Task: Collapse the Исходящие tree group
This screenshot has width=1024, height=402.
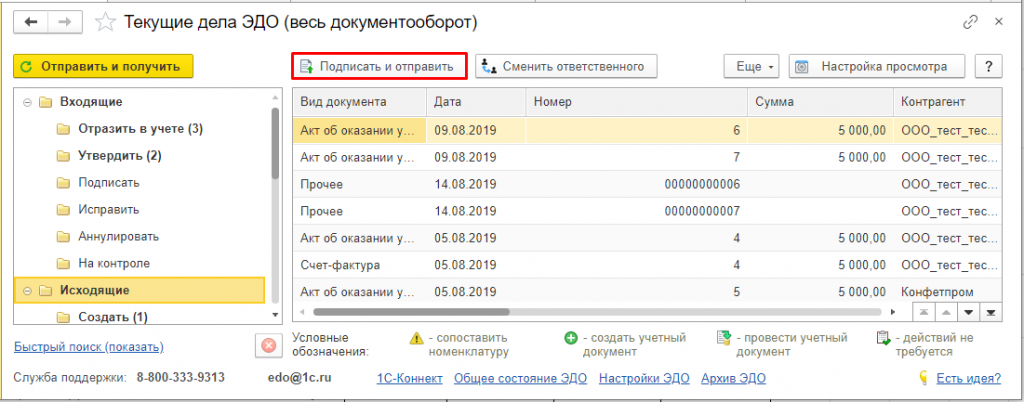Action: [x=26, y=290]
